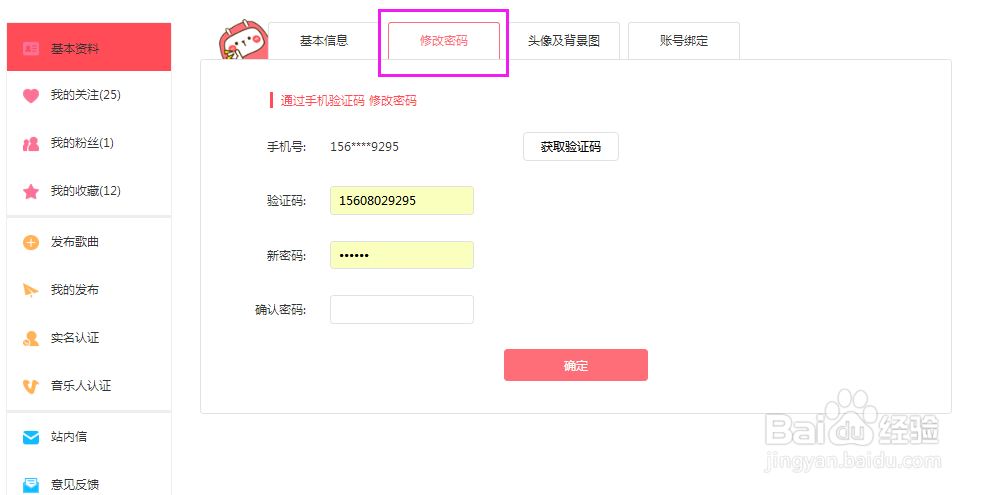The height and width of the screenshot is (495, 997).
Task: Select the 修改密码 tab
Action: [x=444, y=41]
